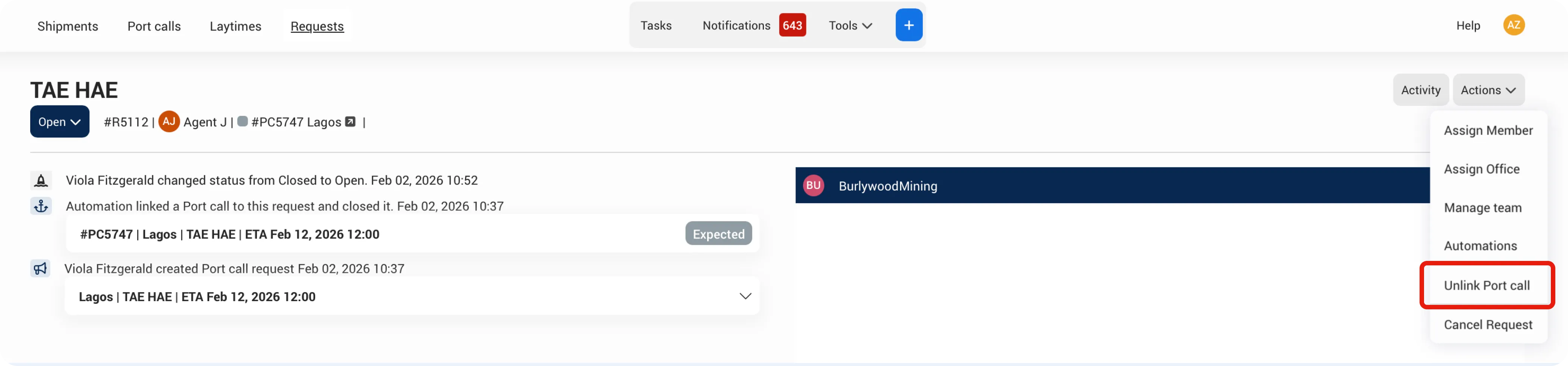Click the ship icon on status change entry

tap(41, 180)
